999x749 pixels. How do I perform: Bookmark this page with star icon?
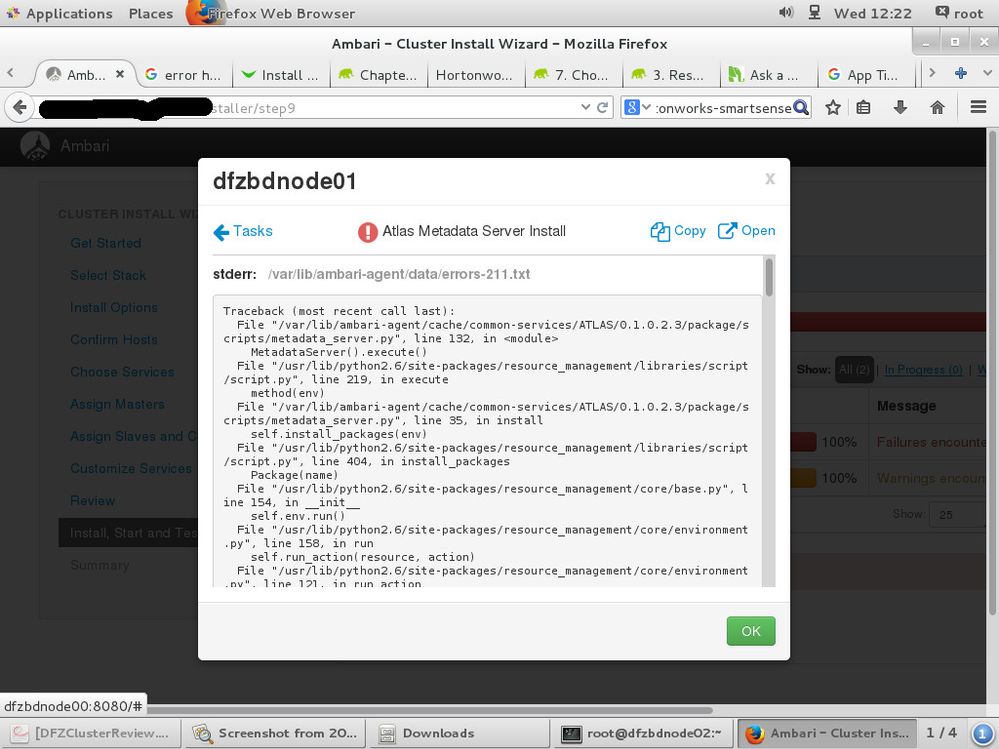point(832,108)
